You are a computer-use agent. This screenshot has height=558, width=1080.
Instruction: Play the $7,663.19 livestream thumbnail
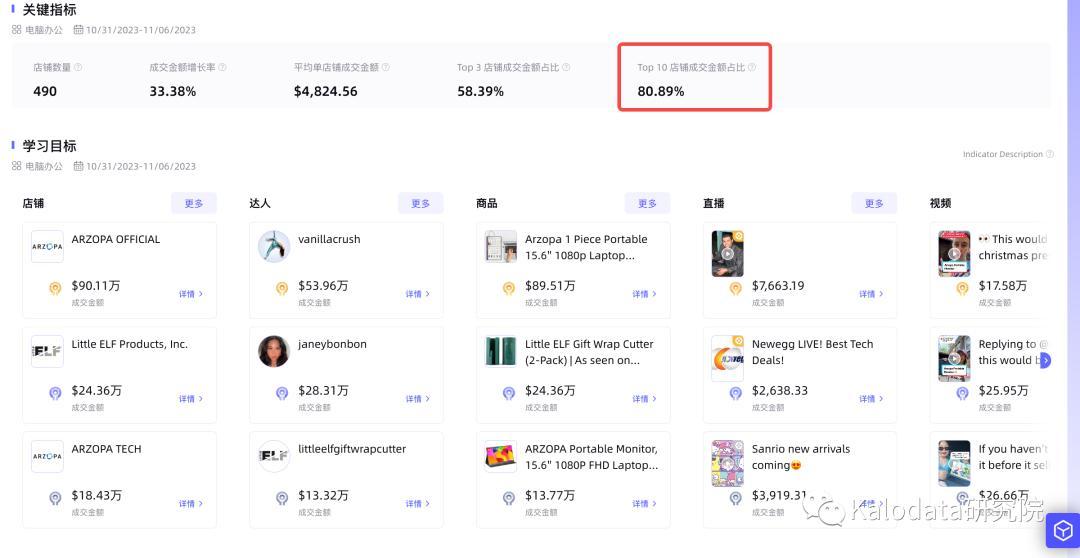(727, 254)
